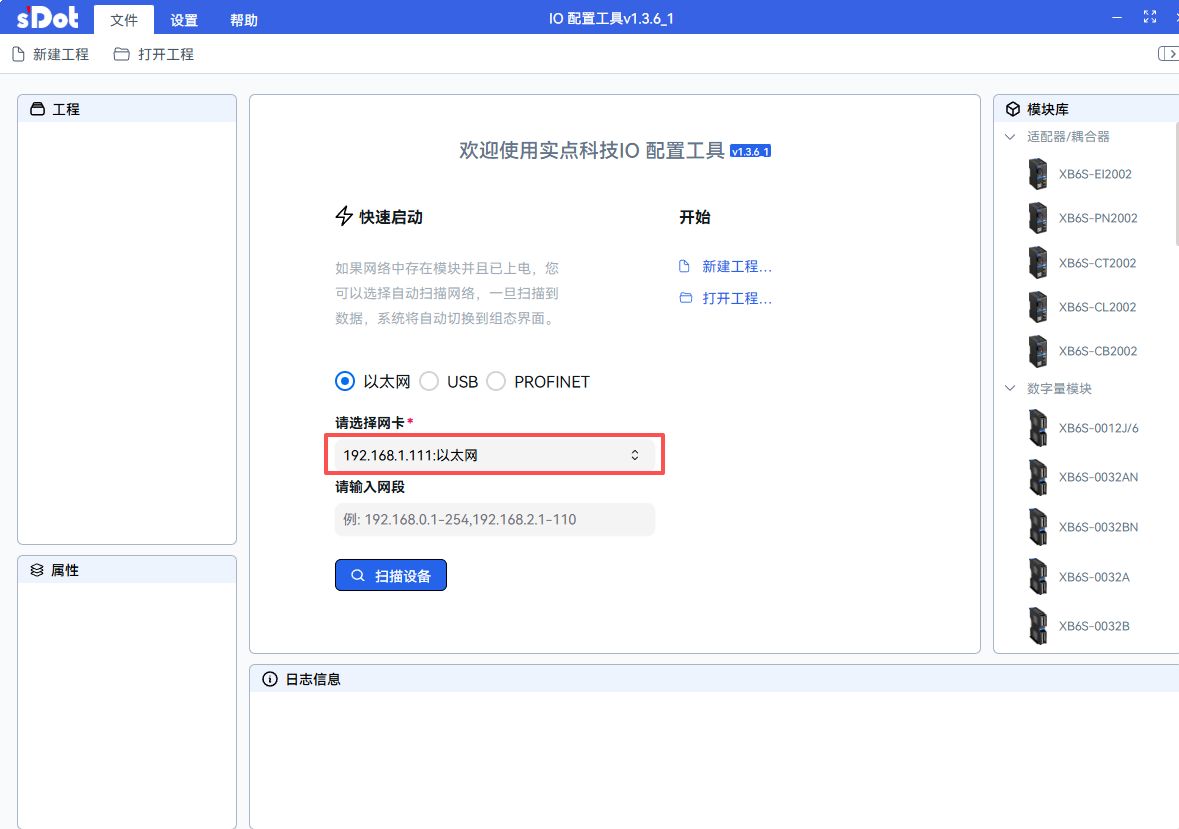Choose the PROFINET radio button
1179x829 pixels.
(496, 381)
